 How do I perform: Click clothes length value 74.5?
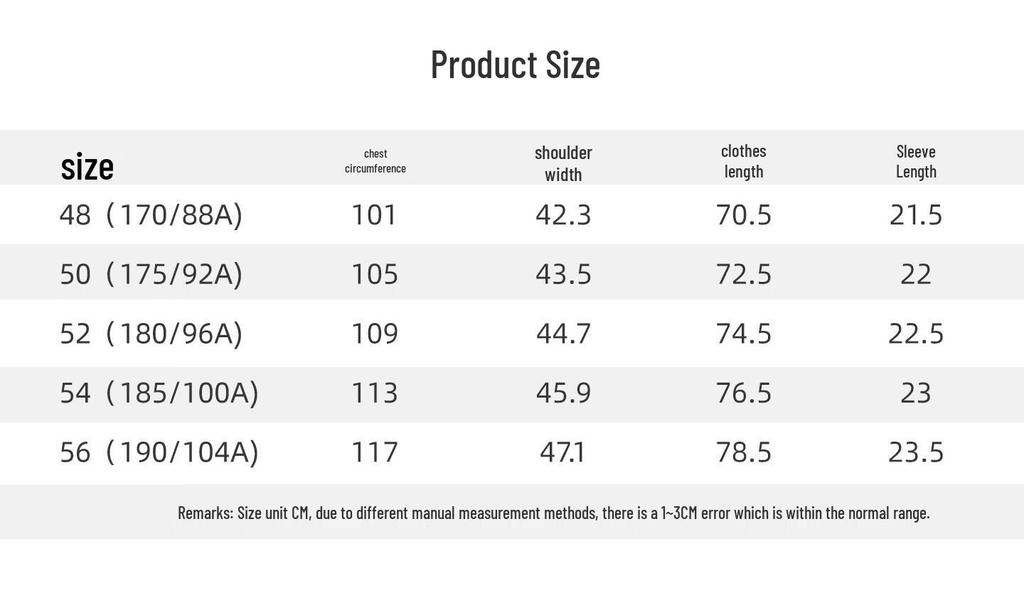(743, 334)
